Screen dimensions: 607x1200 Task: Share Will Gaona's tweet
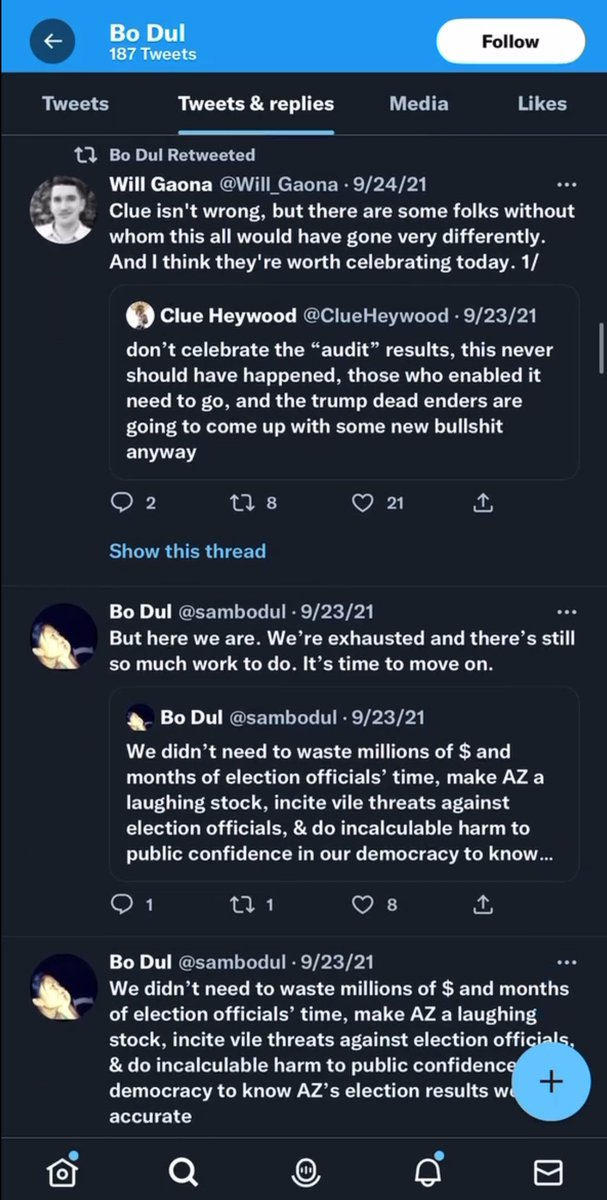[x=482, y=503]
